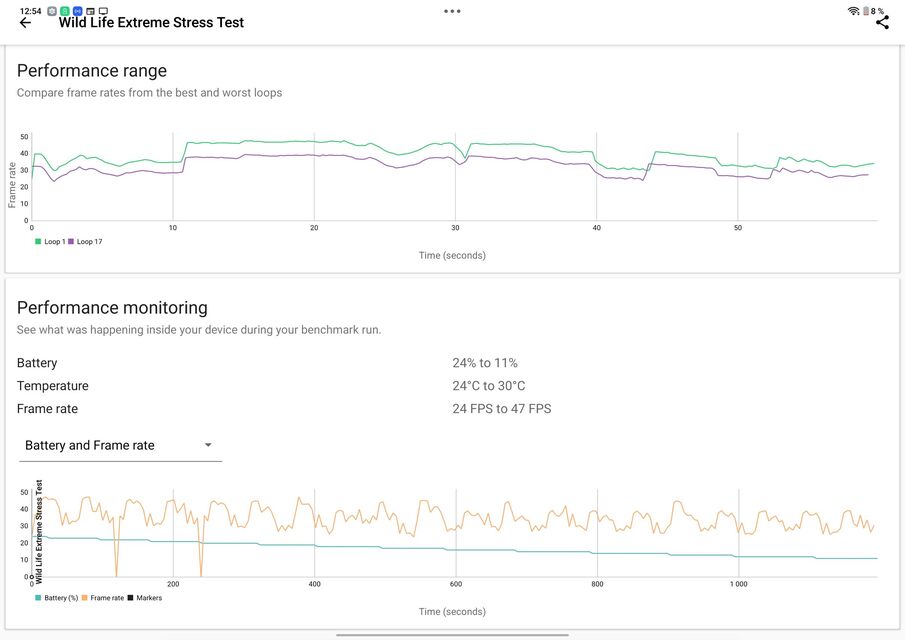Tap the green notification icon in status bar
This screenshot has width=905, height=640.
click(65, 11)
